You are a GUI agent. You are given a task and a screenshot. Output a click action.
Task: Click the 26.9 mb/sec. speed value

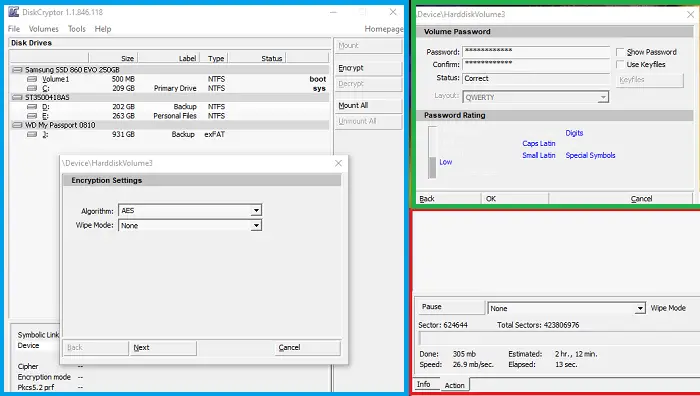tap(473, 364)
